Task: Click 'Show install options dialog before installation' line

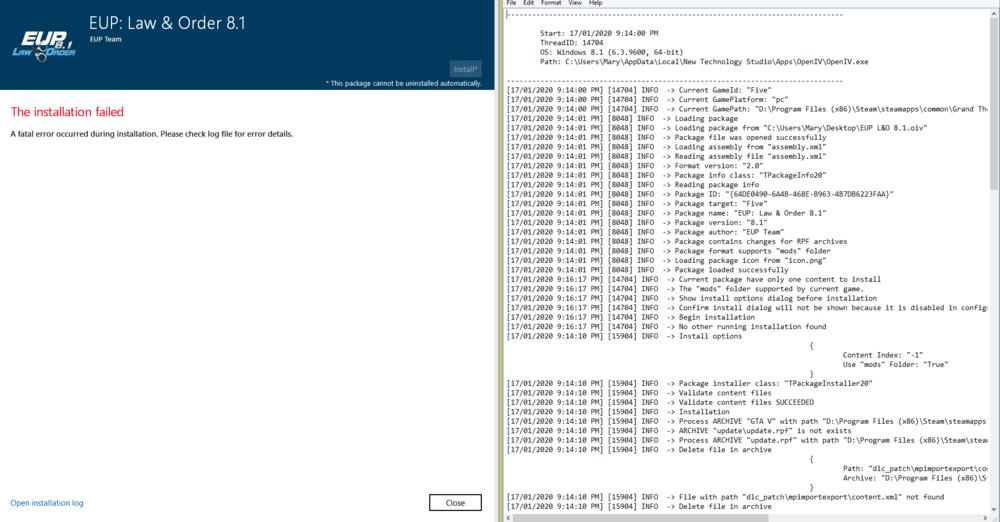Action: [691, 298]
